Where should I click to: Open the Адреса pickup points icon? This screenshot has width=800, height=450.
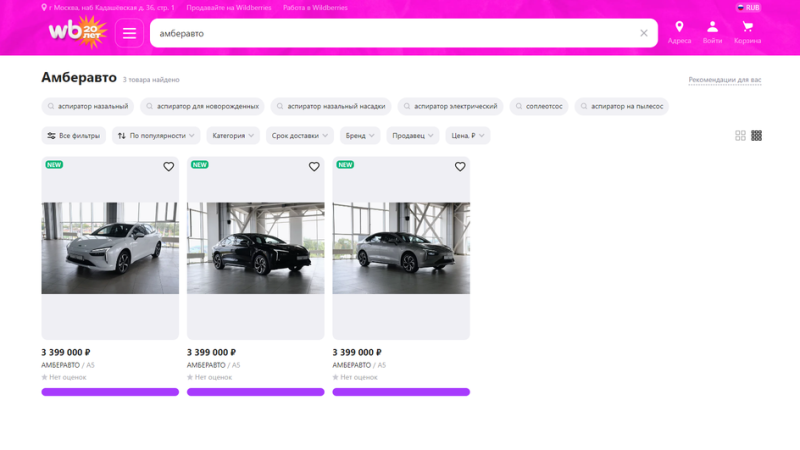(679, 33)
